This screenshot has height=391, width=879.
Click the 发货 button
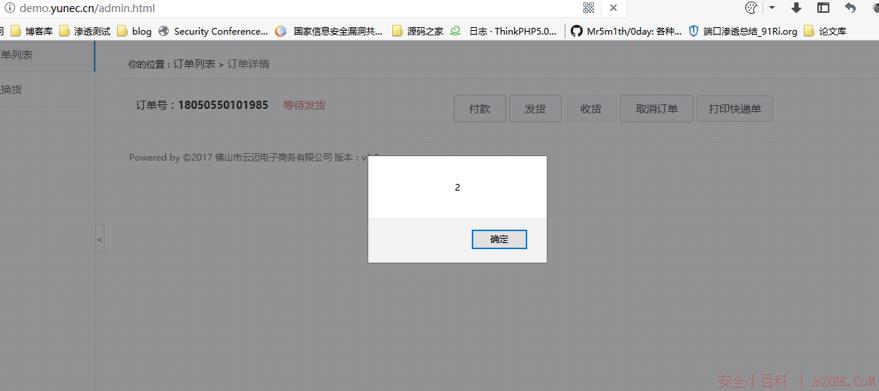535,109
